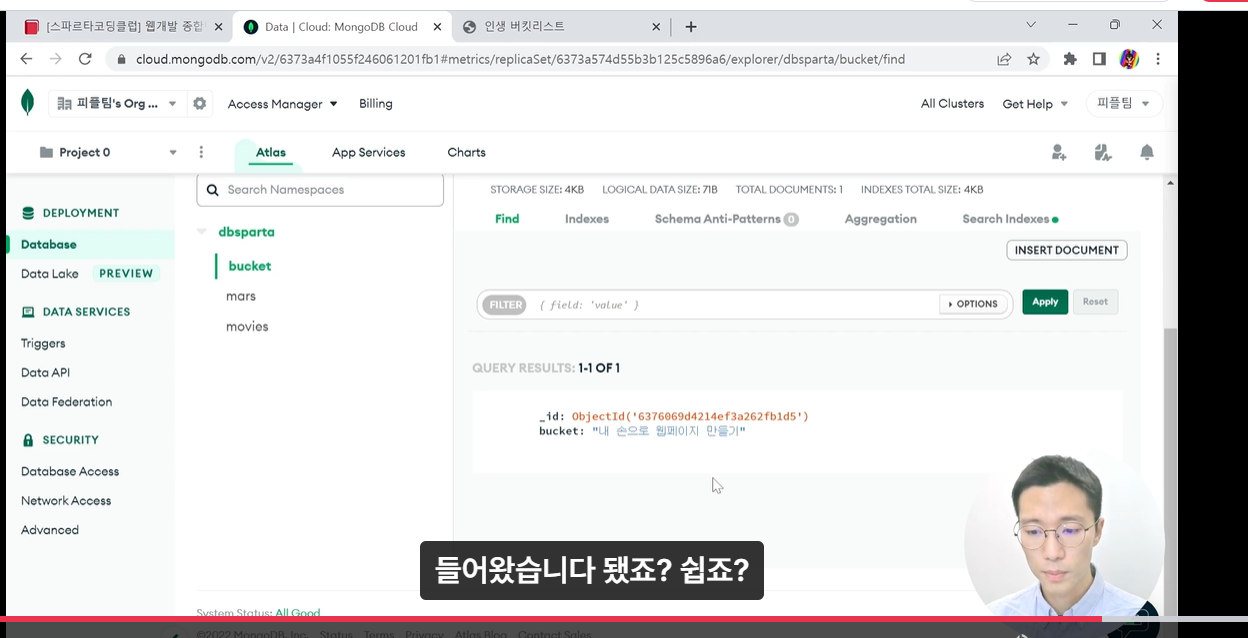This screenshot has height=638, width=1248.
Task: Select the movies collection
Action: (x=247, y=327)
